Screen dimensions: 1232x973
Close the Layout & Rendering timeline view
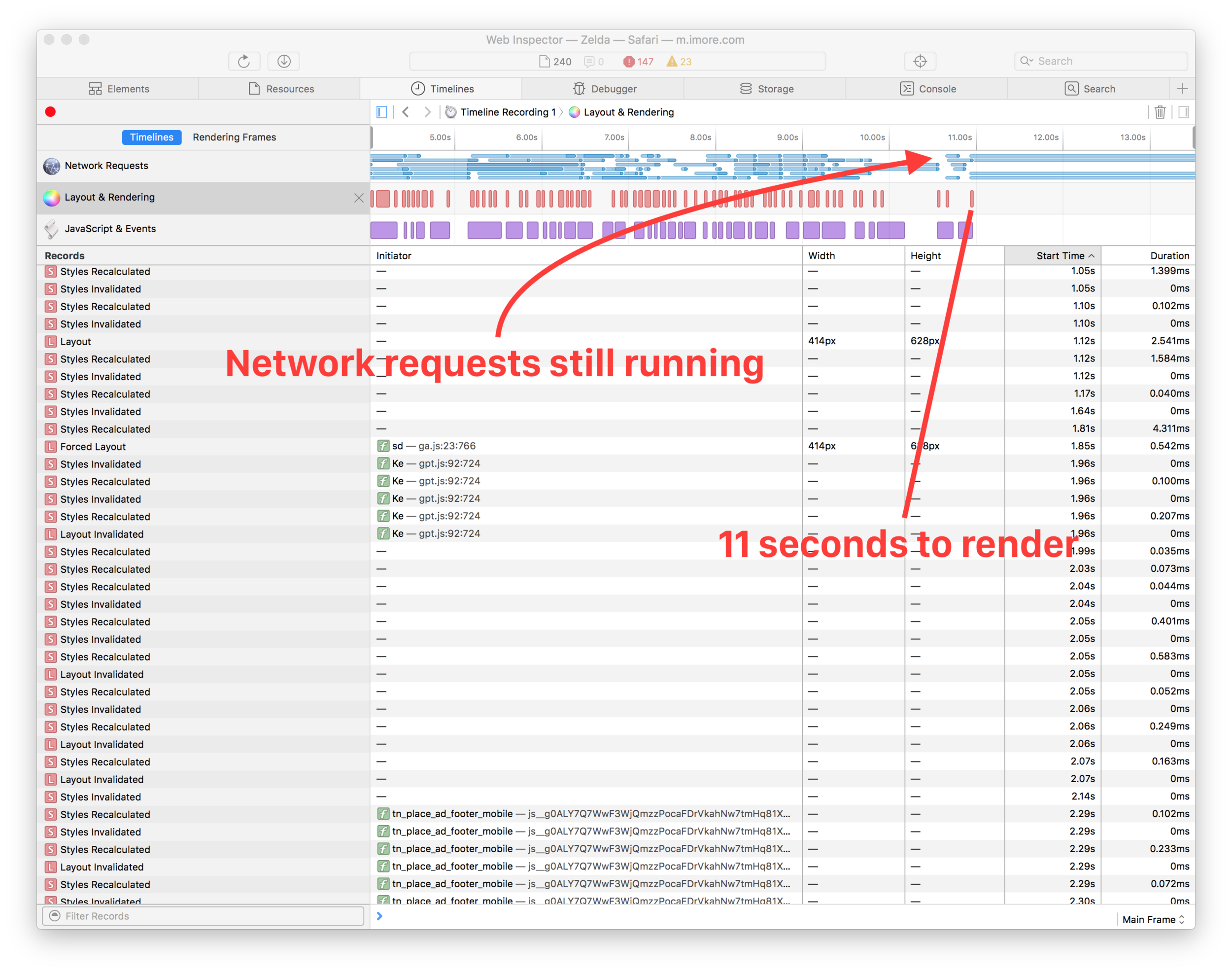[359, 198]
